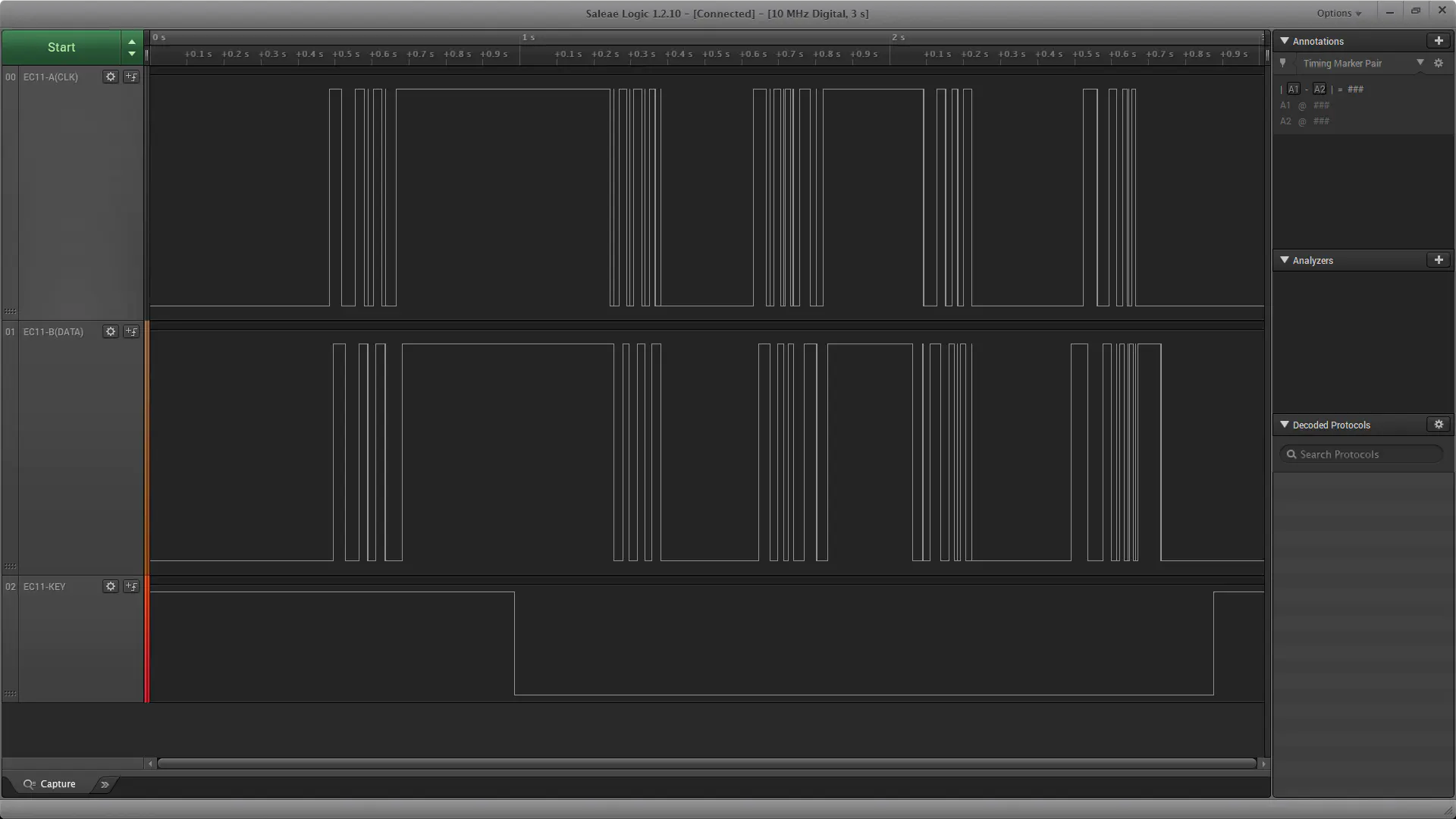Add a new annotation with plus icon

pos(1439,41)
